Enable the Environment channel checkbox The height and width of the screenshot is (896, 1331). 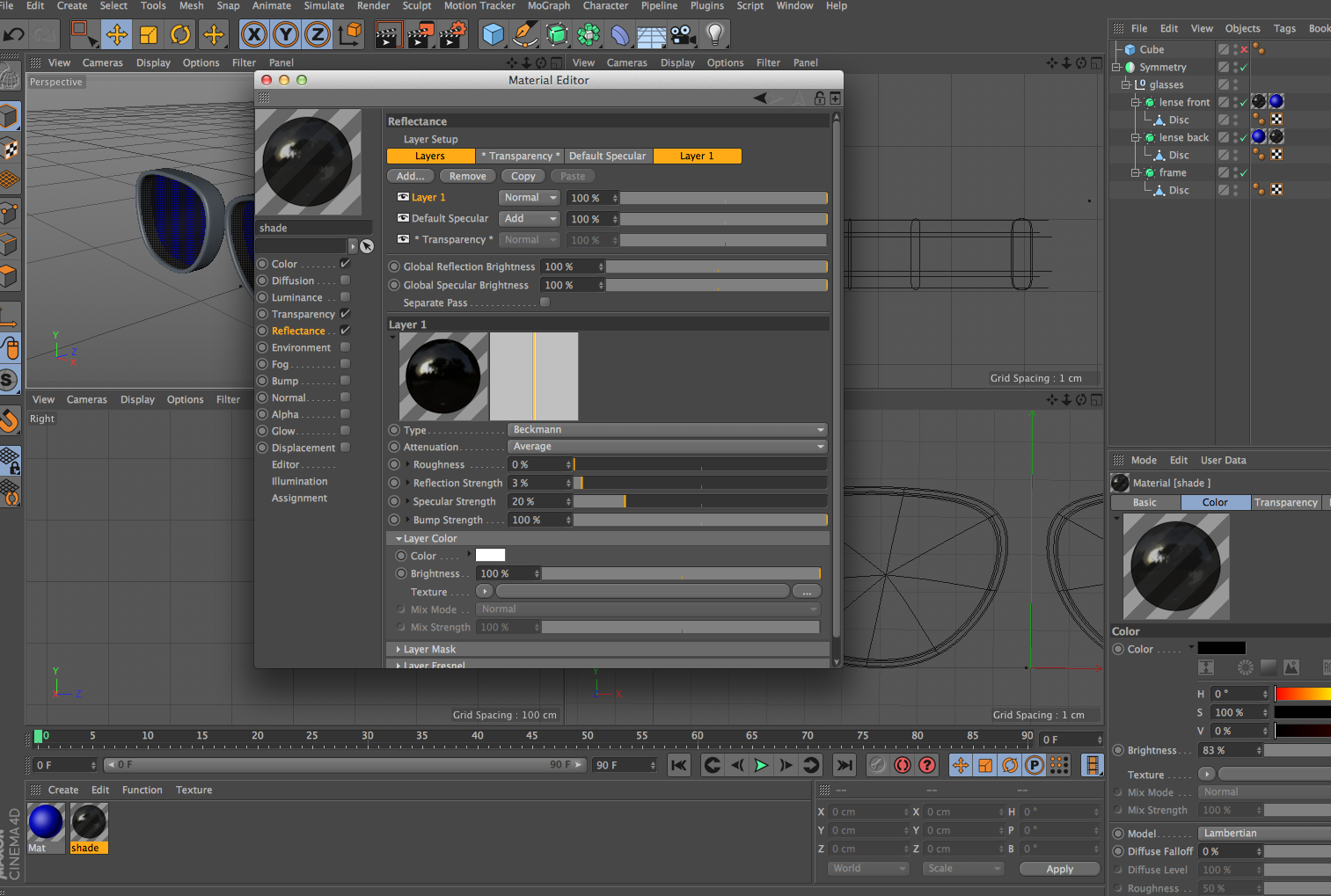click(x=345, y=347)
